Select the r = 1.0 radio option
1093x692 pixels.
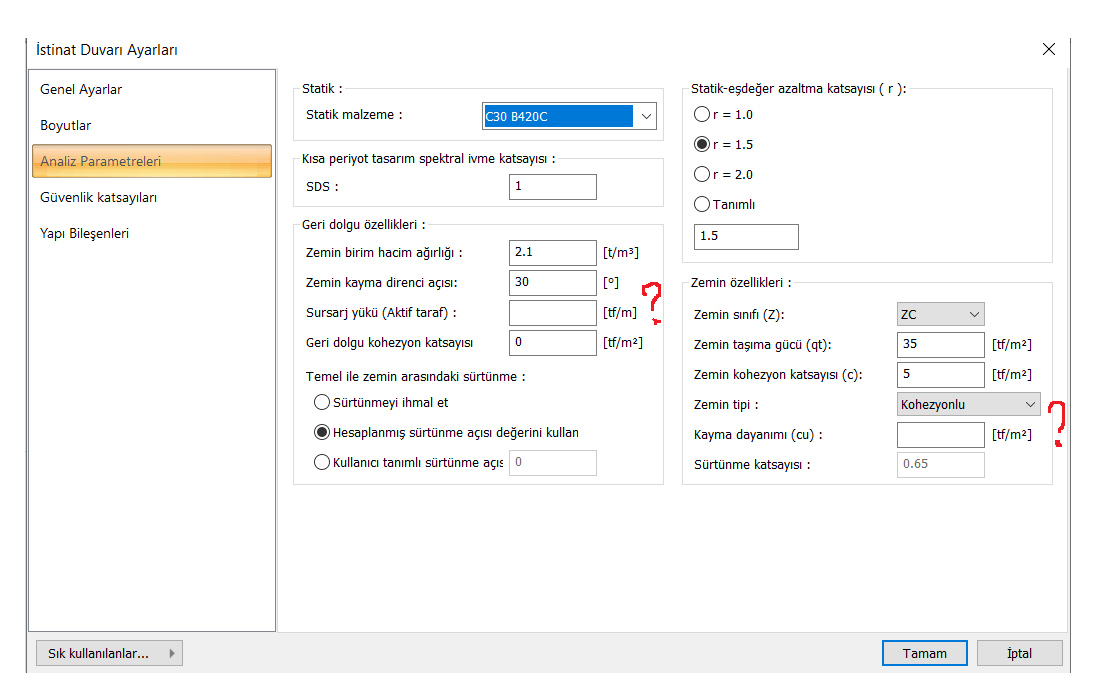[x=702, y=114]
